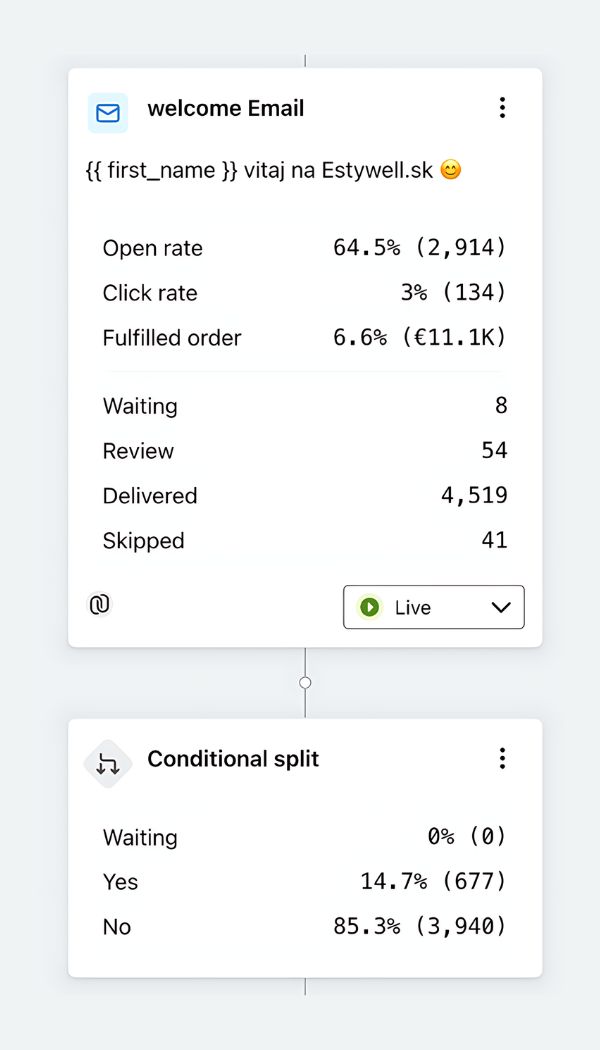
Task: Click the Conditional split branch icon
Action: pos(108,764)
